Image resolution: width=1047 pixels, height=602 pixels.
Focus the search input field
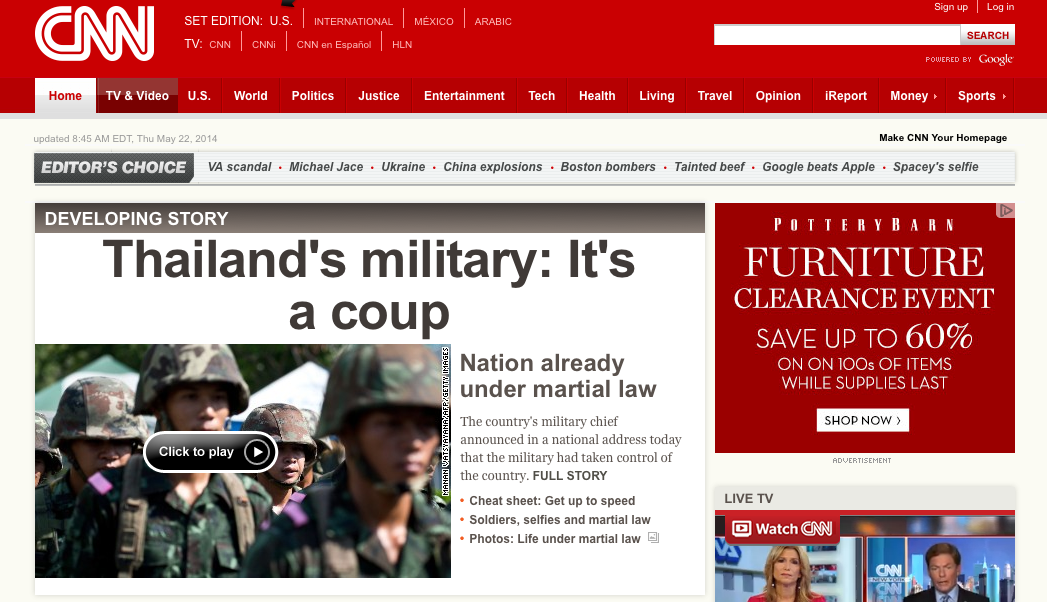pos(837,35)
